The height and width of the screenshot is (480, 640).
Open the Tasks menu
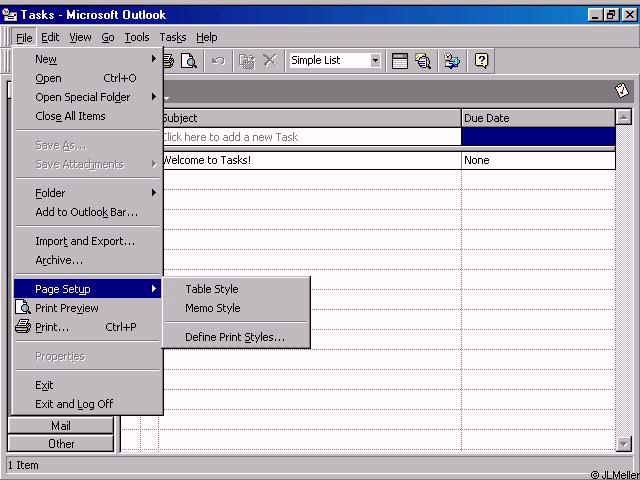click(173, 38)
